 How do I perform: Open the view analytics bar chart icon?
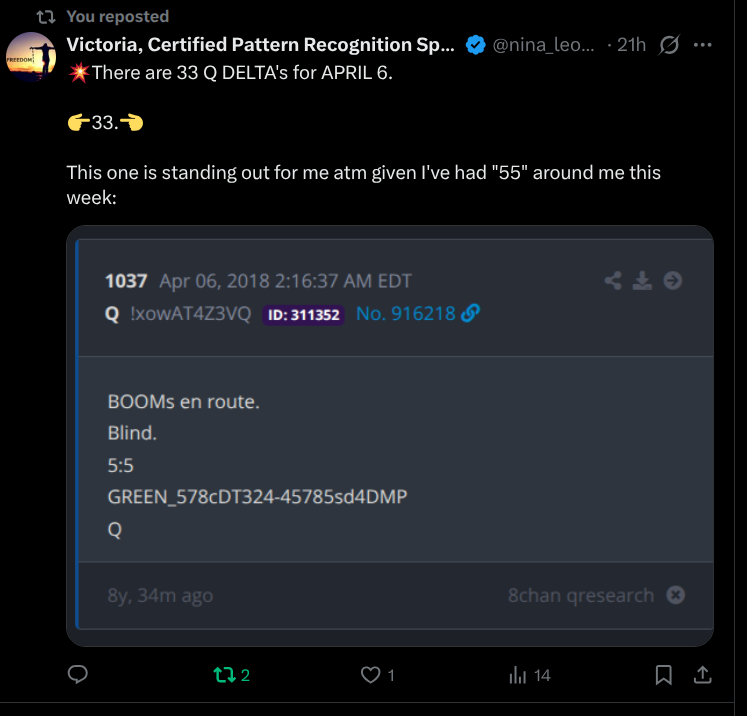click(518, 675)
